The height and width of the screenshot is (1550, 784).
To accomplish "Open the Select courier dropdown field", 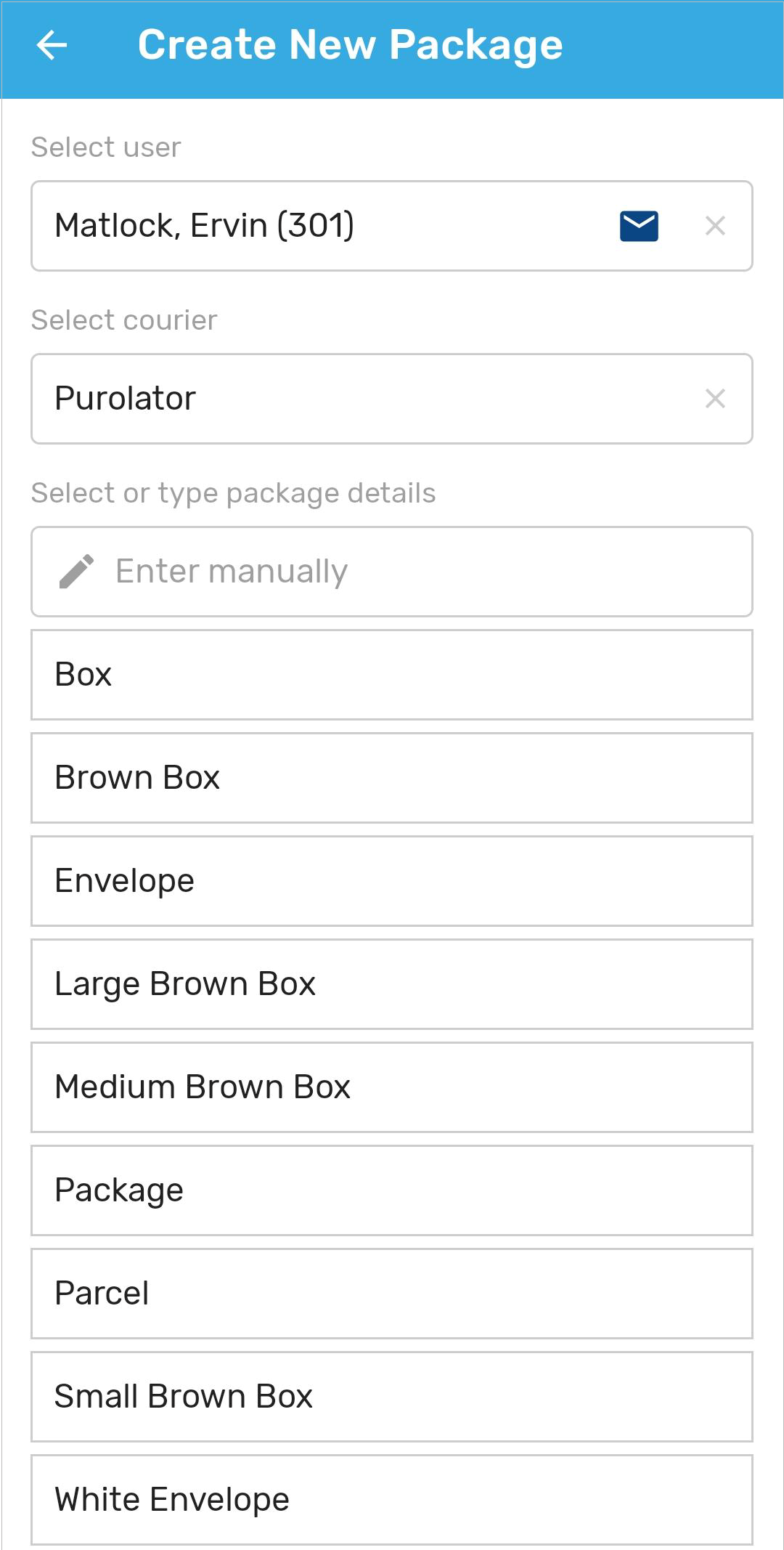I will point(392,399).
